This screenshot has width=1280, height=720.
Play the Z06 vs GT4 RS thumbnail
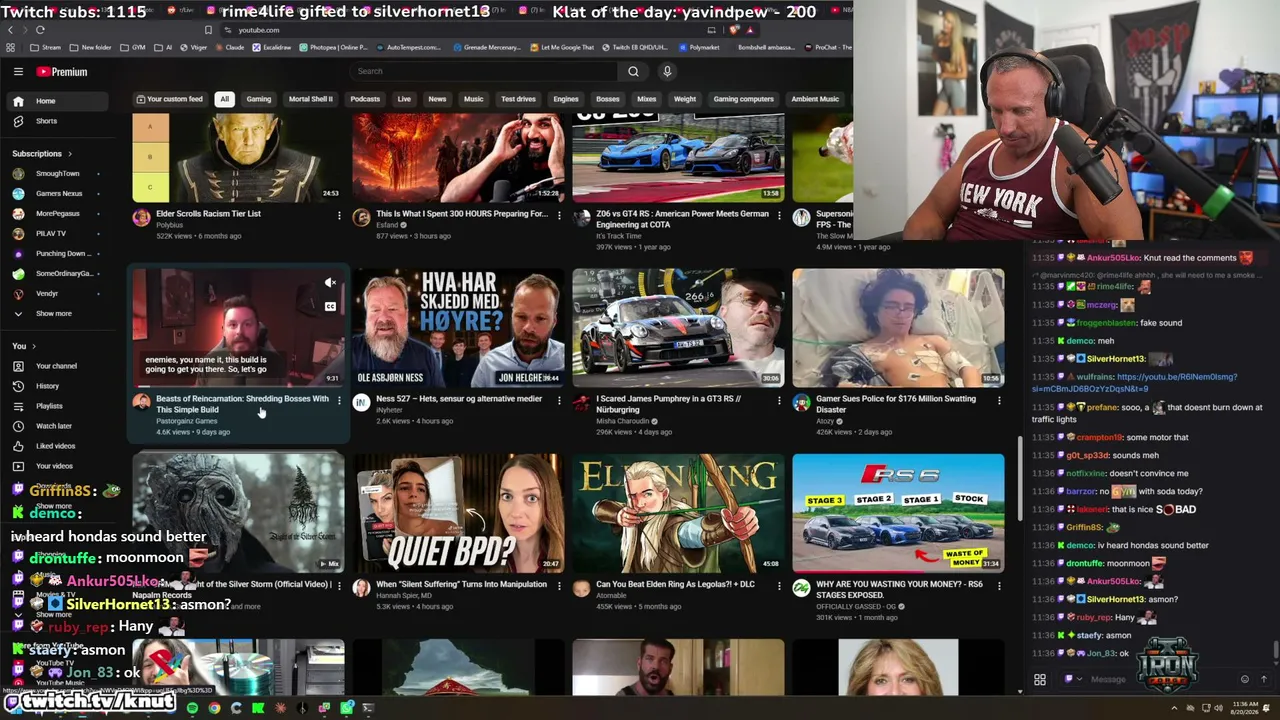tap(678, 158)
